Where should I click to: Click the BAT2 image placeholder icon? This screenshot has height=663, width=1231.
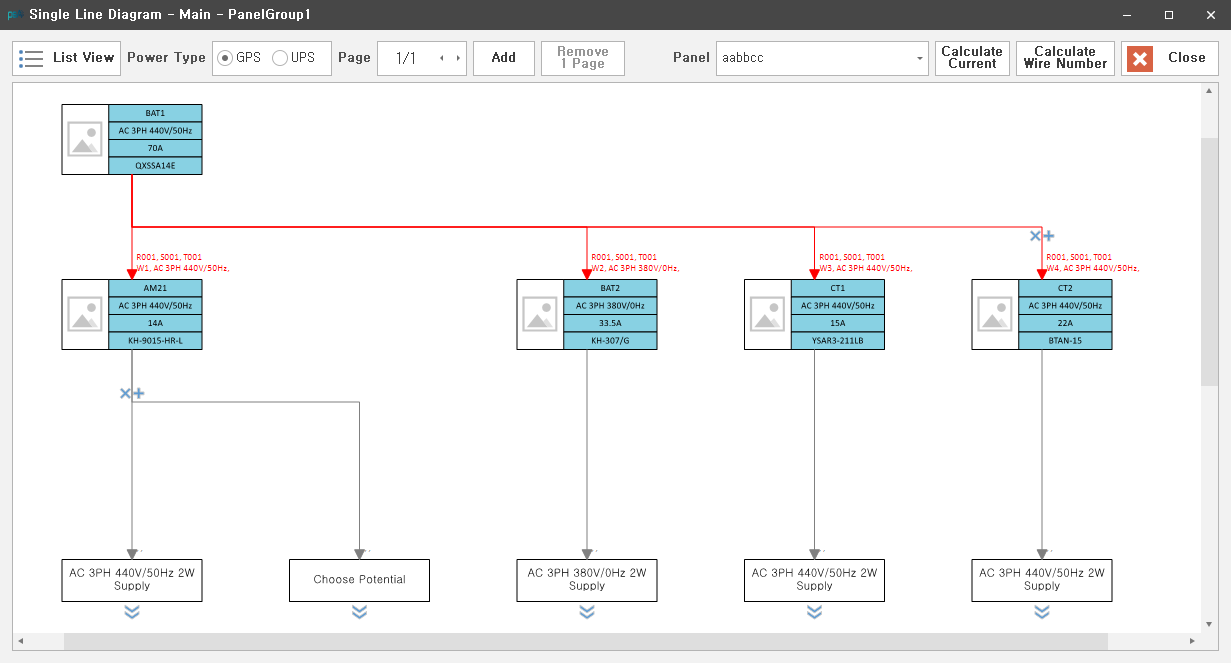(540, 314)
